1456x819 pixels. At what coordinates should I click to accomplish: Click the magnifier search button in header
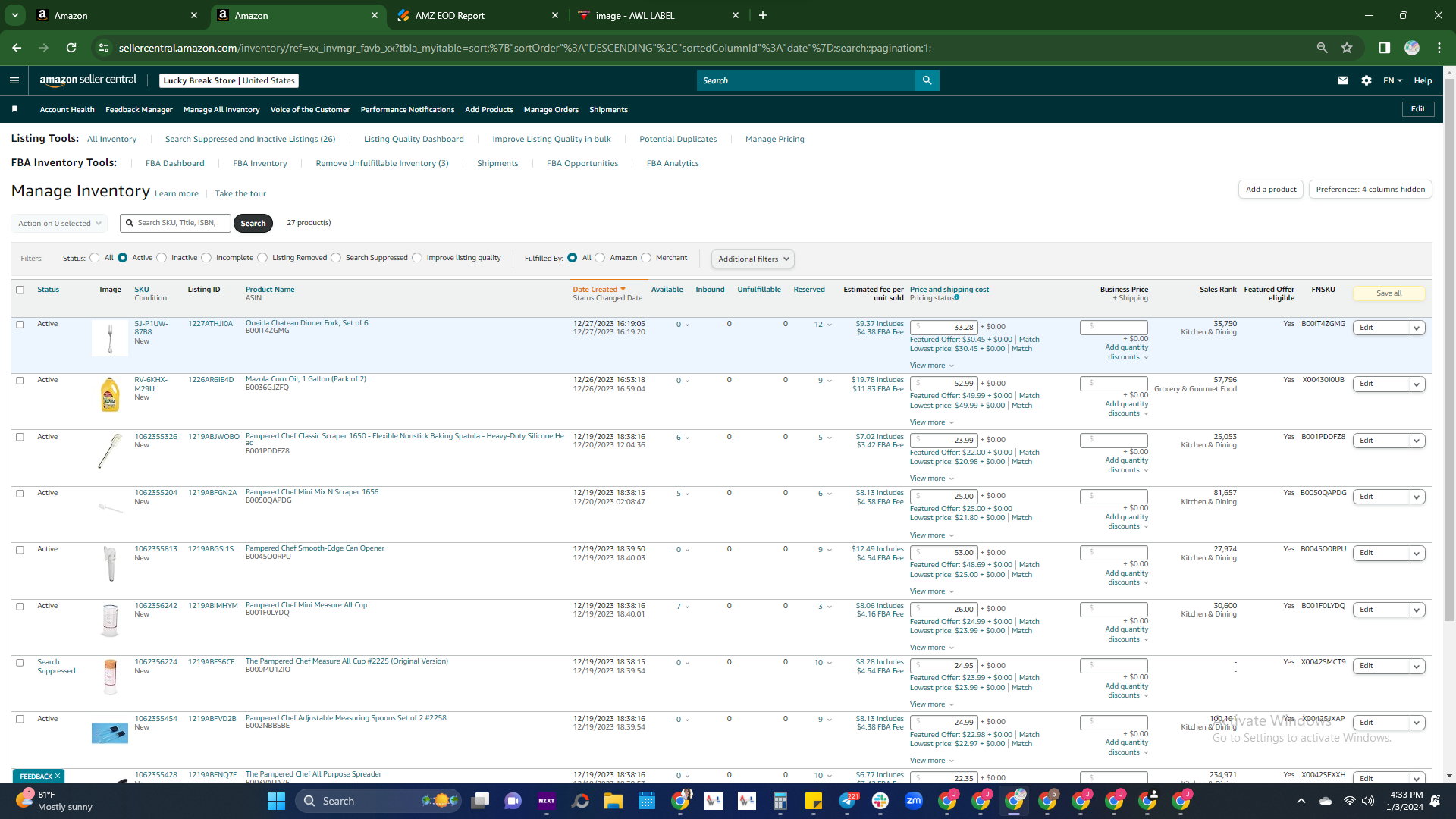point(927,80)
